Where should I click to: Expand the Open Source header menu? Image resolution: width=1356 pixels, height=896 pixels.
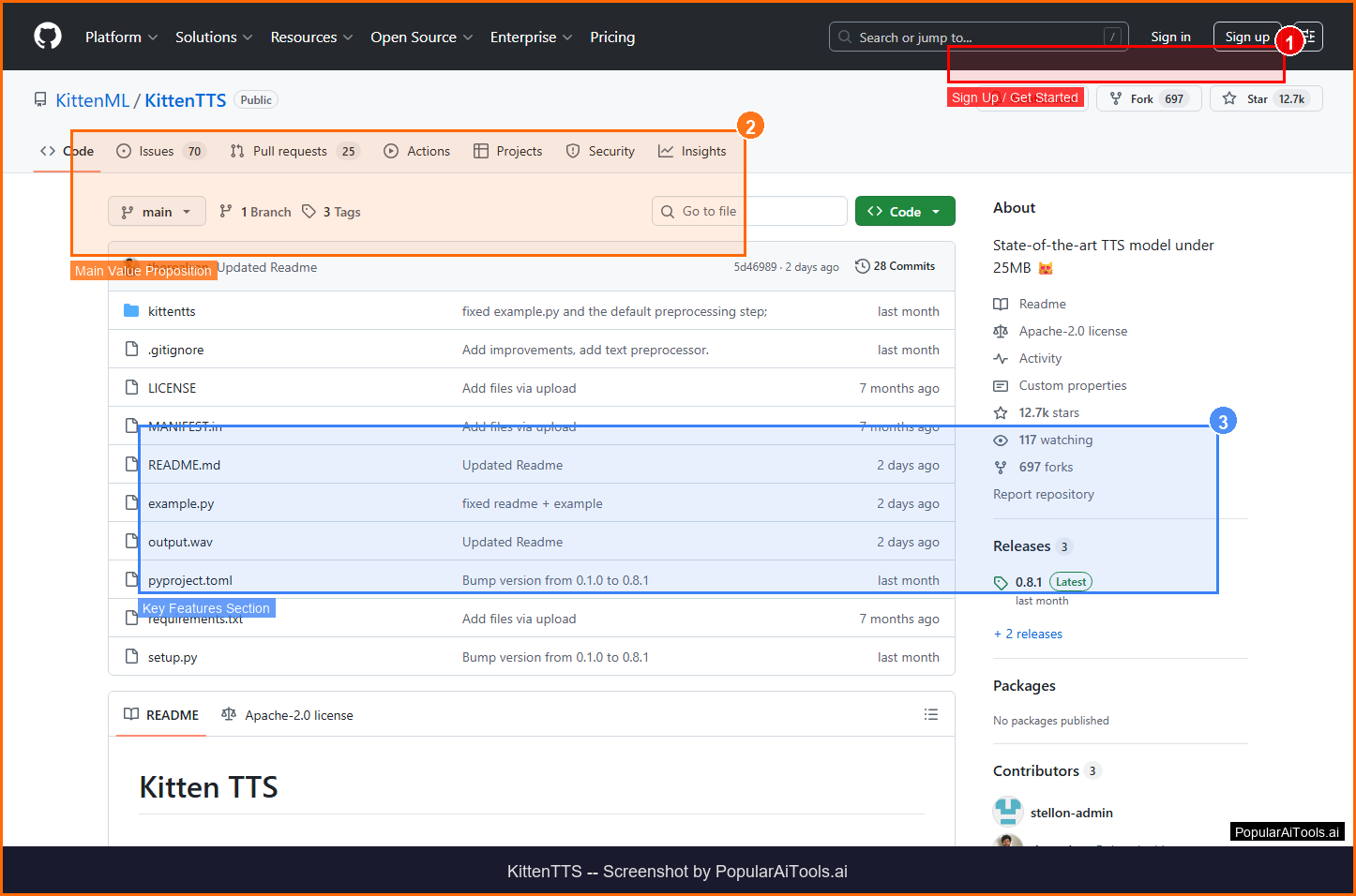pyautogui.click(x=421, y=37)
